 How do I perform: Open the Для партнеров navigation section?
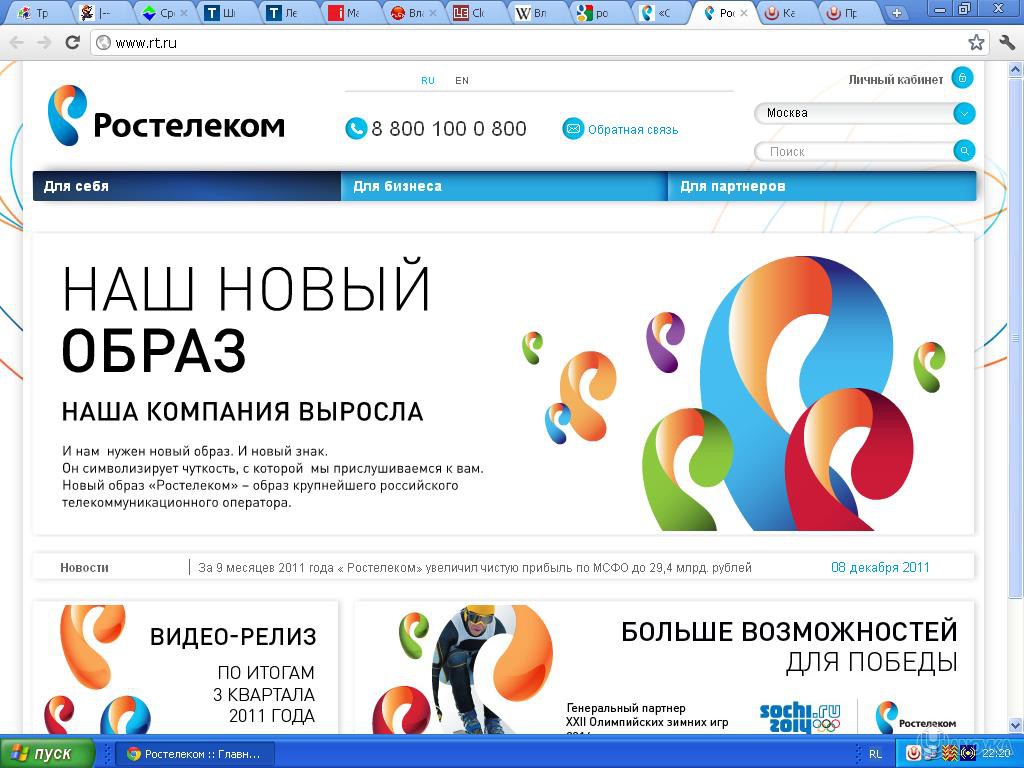click(822, 186)
